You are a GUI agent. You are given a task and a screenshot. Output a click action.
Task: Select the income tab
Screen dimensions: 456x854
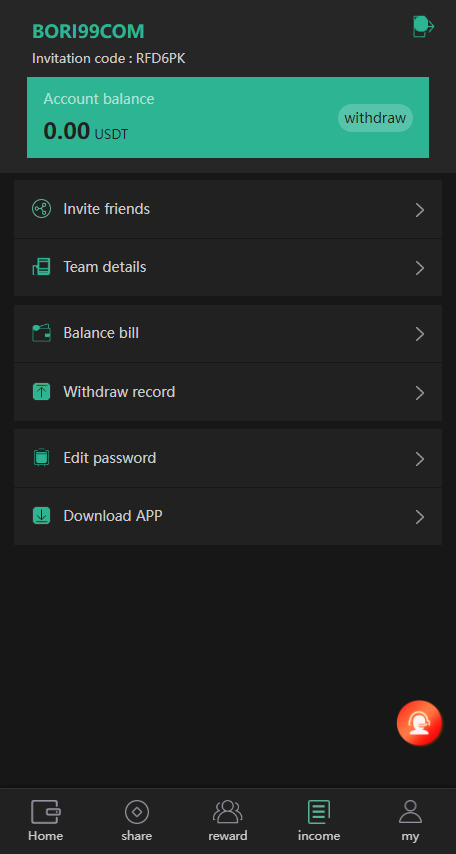319,821
